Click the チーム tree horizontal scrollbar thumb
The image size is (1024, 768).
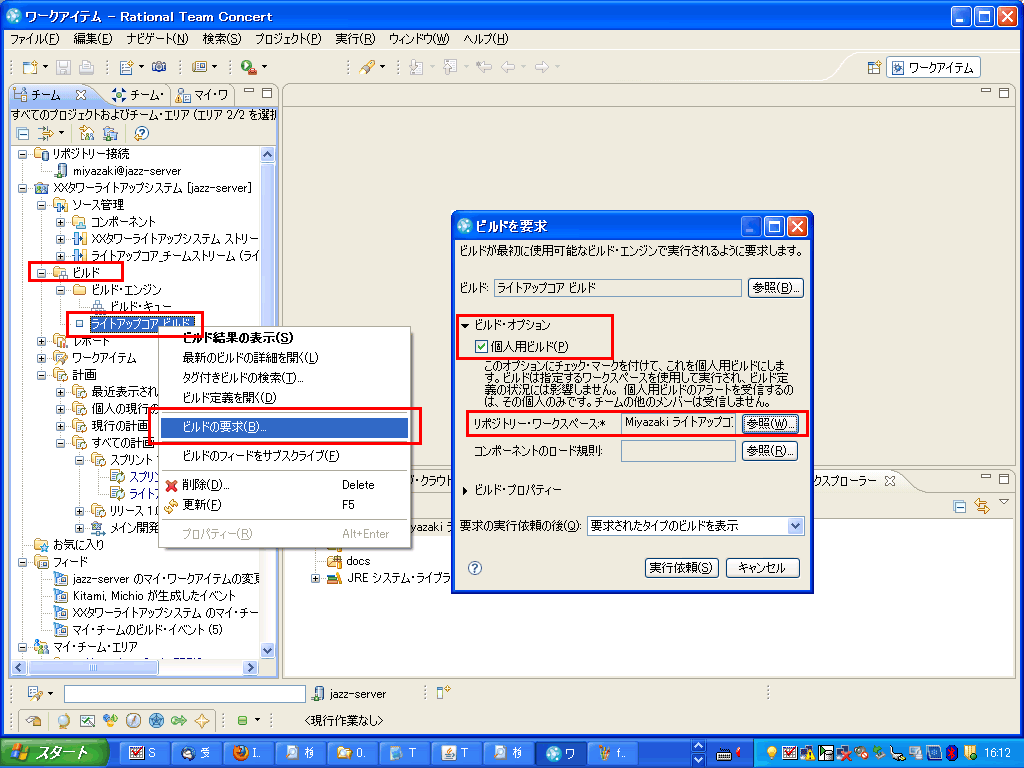(93, 667)
